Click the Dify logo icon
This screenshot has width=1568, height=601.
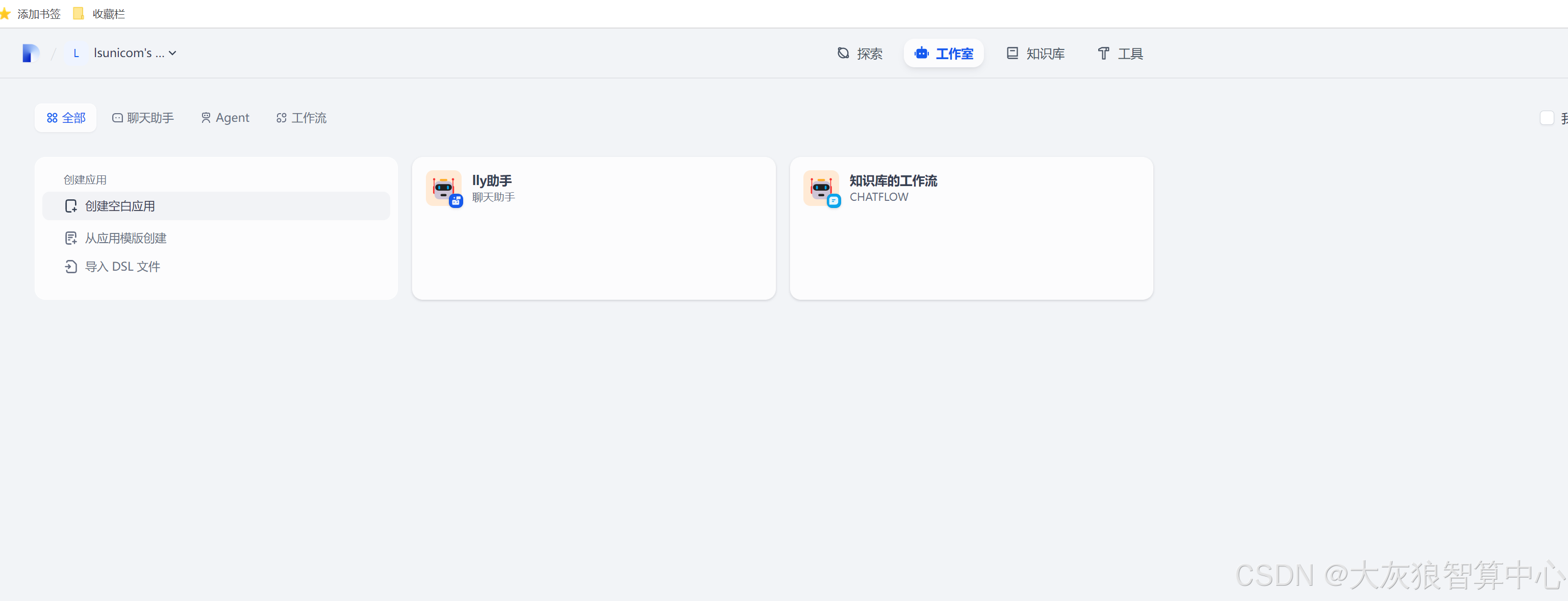31,53
